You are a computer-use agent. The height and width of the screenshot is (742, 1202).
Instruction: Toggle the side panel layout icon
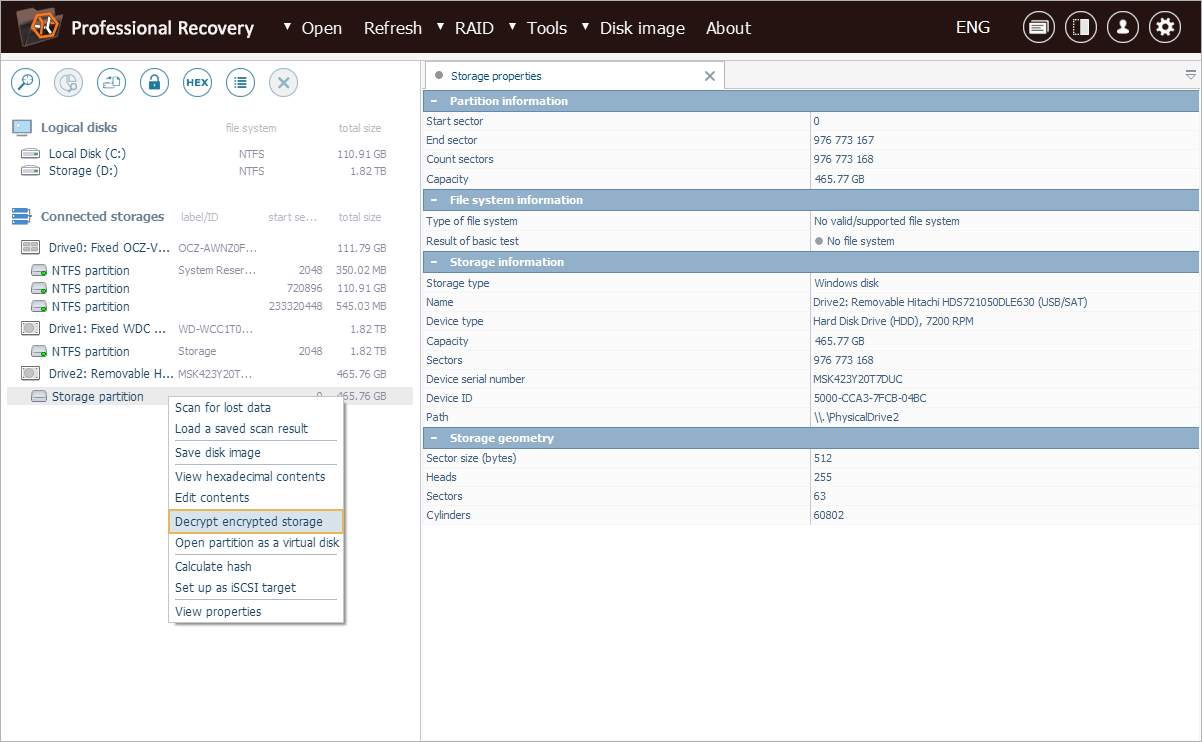pyautogui.click(x=1080, y=28)
